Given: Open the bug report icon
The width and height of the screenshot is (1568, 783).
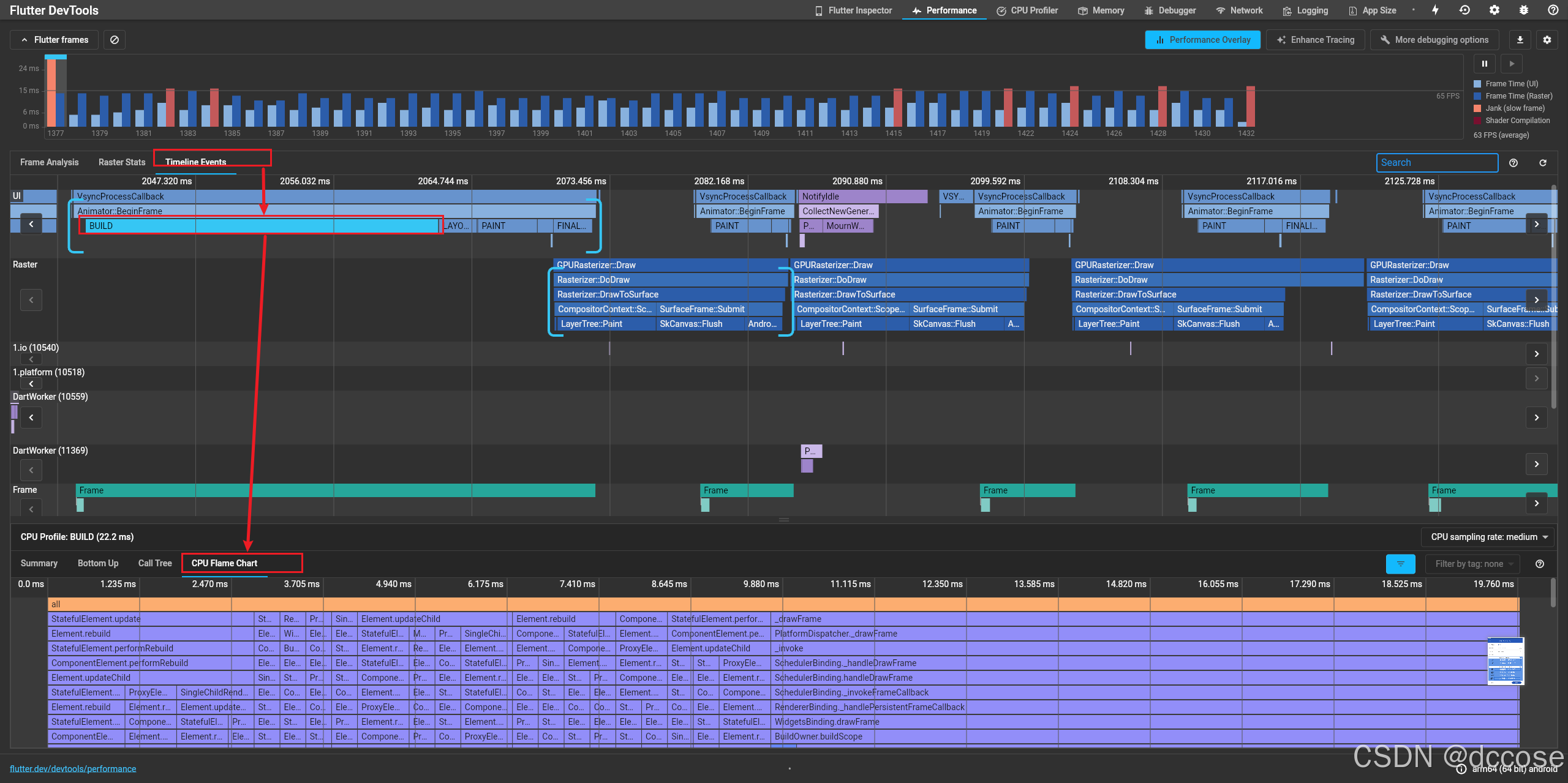Looking at the screenshot, I should (x=1523, y=10).
